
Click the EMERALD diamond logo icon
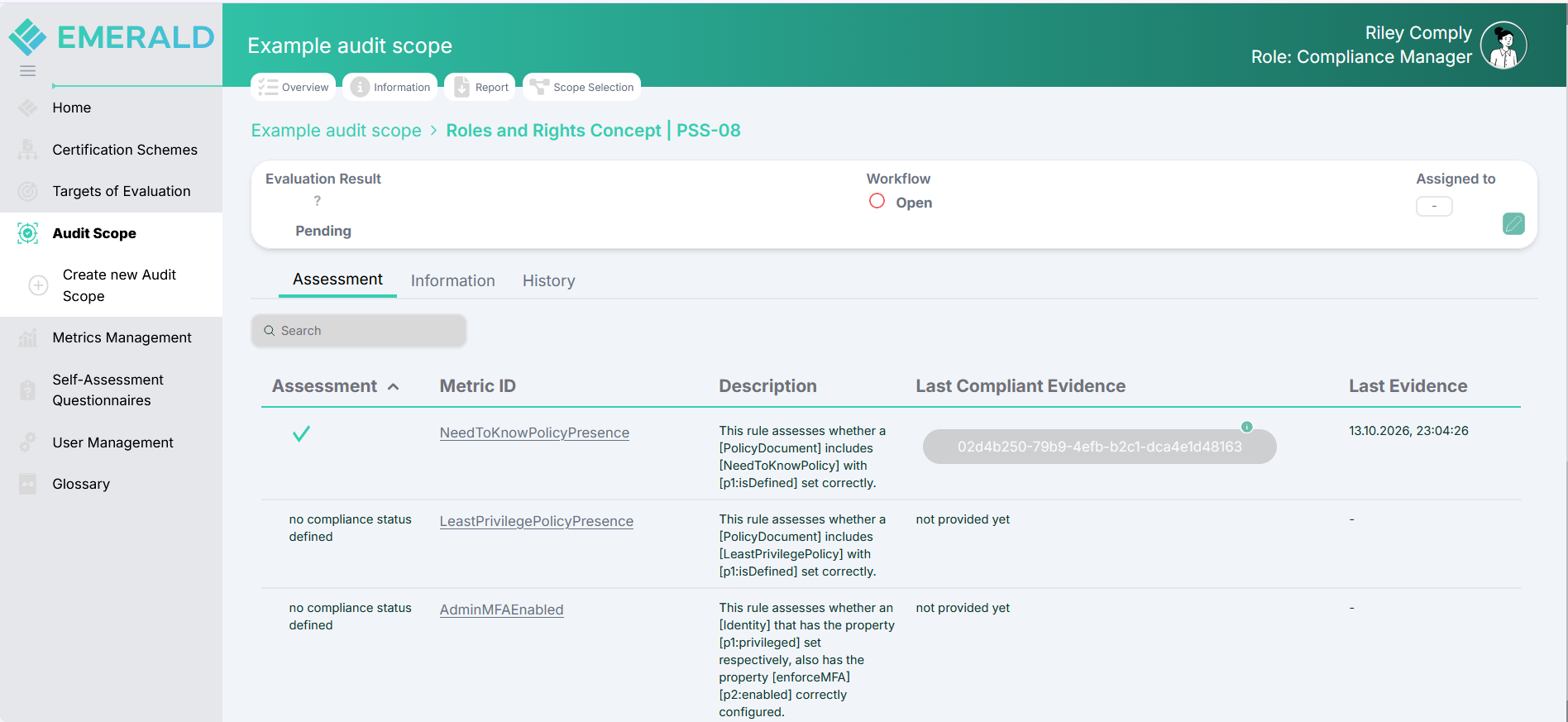point(28,37)
